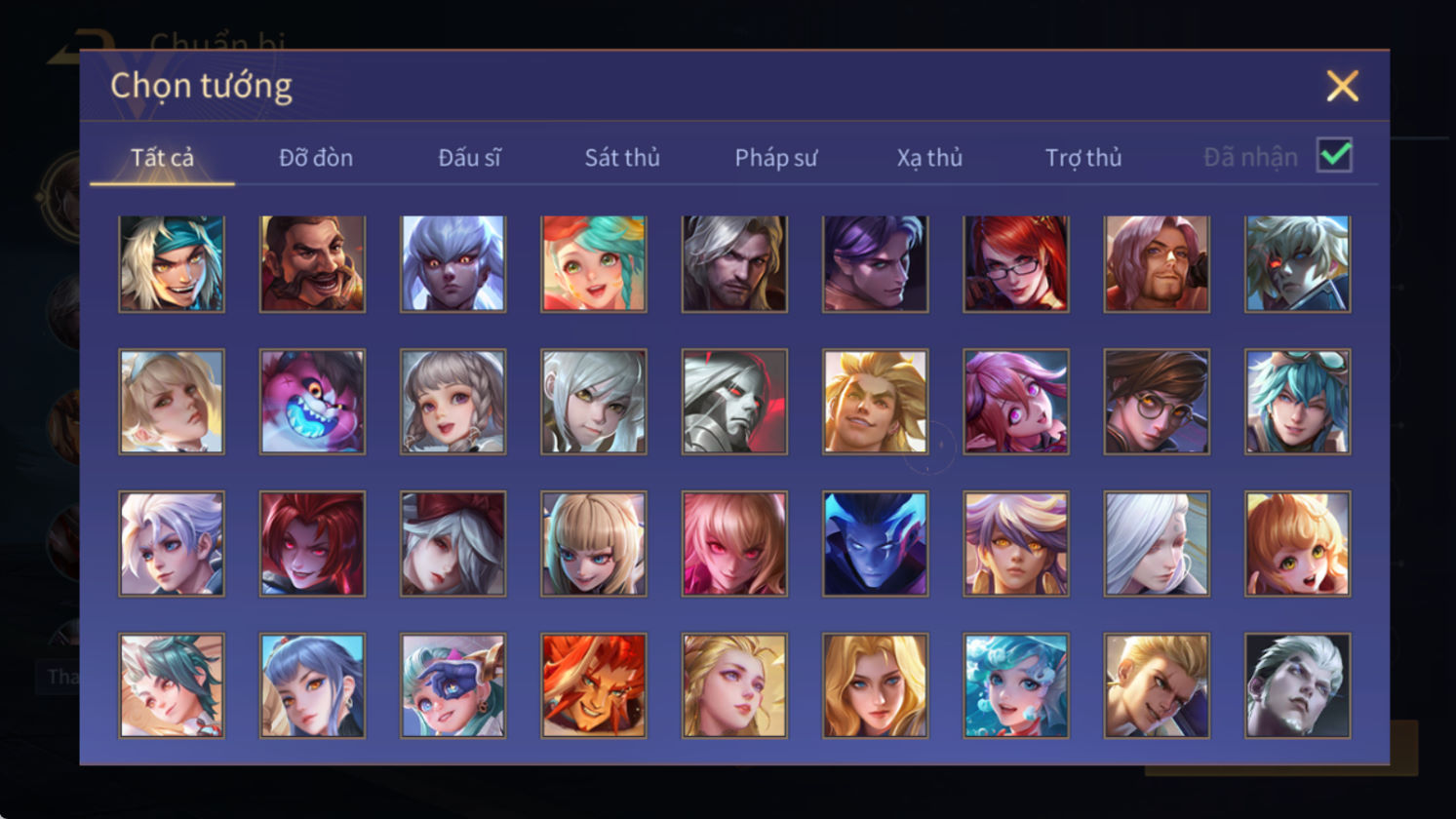1456x819 pixels.
Task: Open the Sát thủ tab
Action: tap(622, 157)
